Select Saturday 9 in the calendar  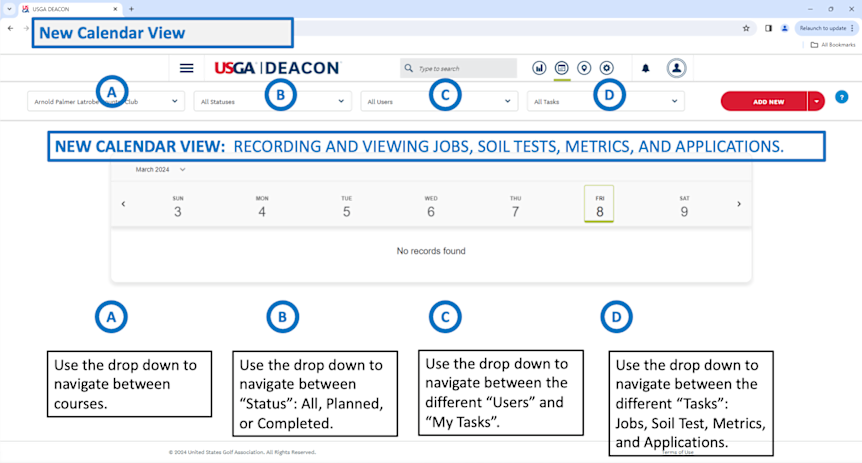[684, 207]
